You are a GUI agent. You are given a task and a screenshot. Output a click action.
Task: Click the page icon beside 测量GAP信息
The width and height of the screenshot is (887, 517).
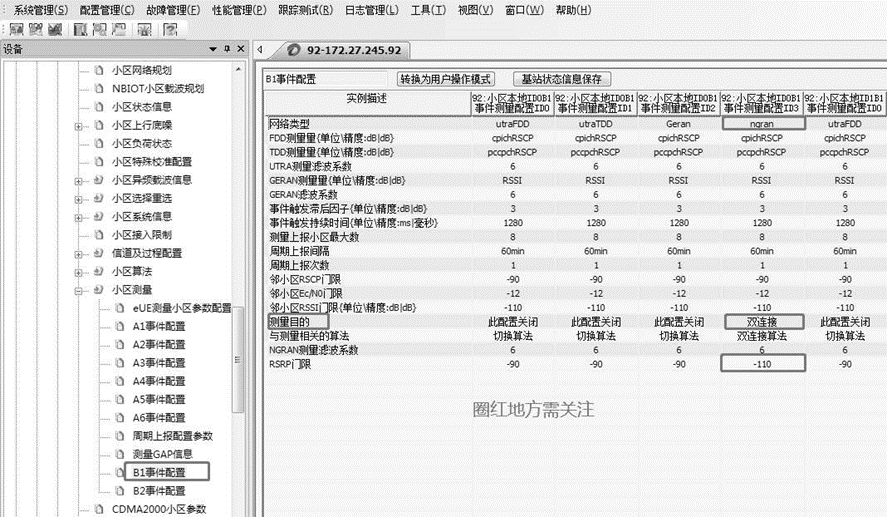click(x=120, y=454)
